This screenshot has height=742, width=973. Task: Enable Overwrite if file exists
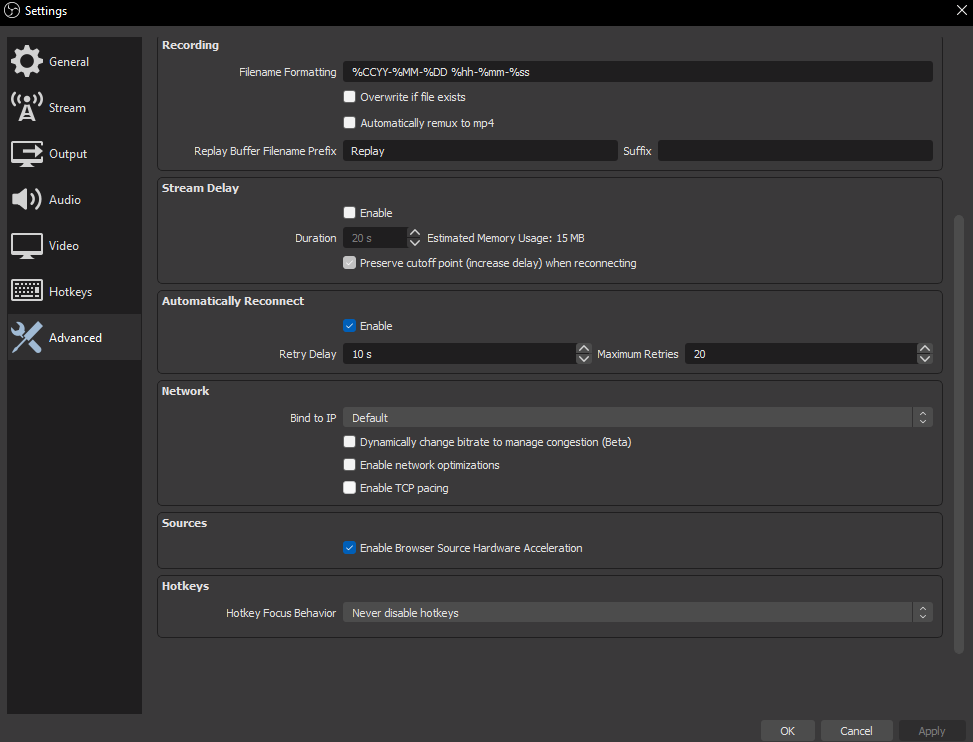349,97
